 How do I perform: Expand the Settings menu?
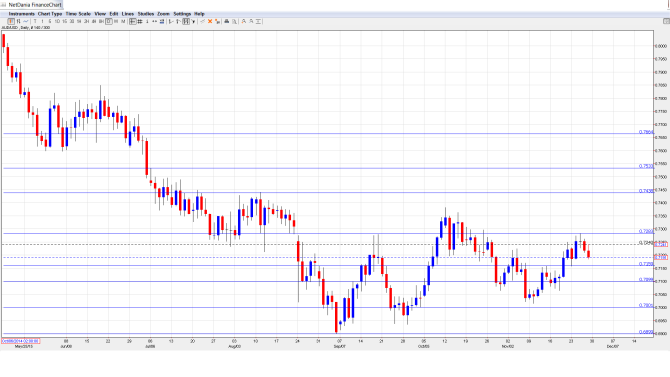(182, 14)
